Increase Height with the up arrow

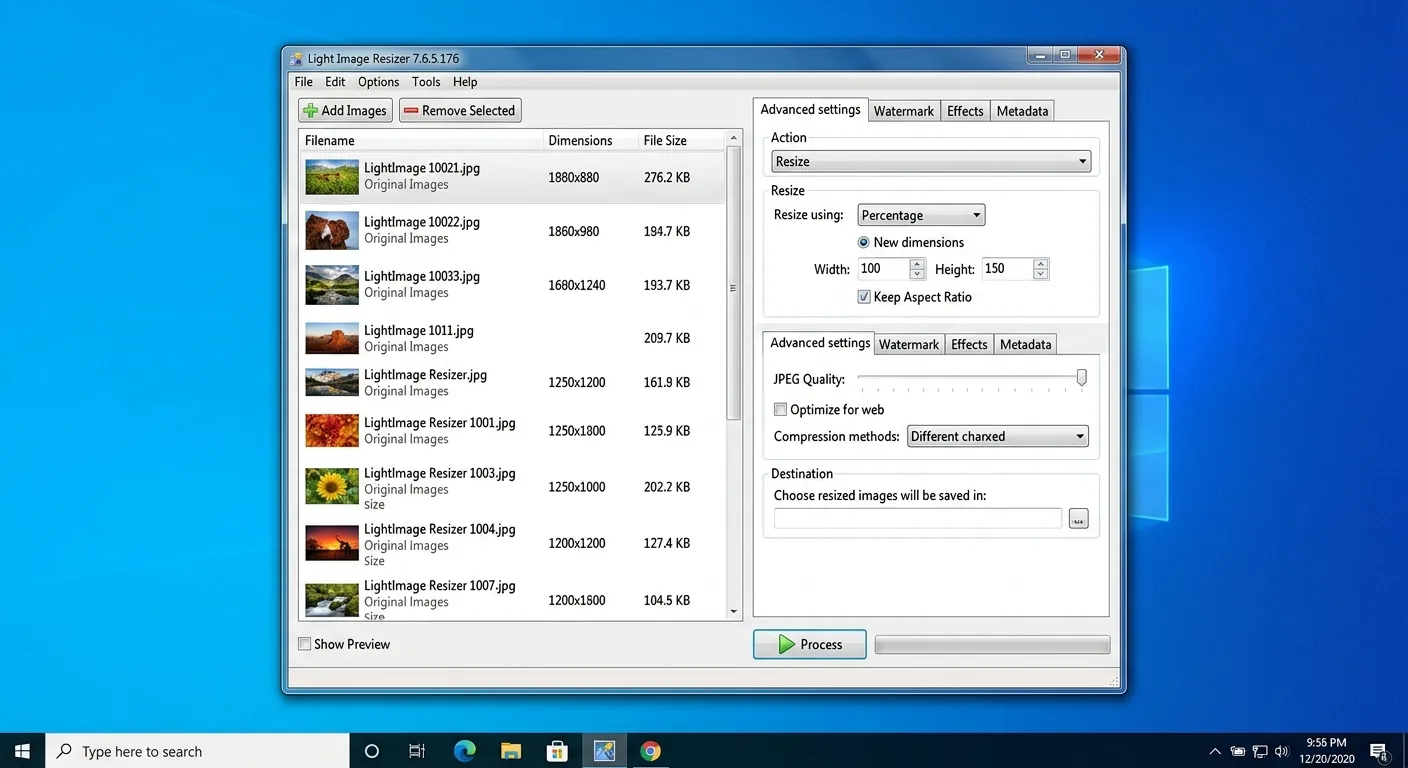tap(1041, 264)
